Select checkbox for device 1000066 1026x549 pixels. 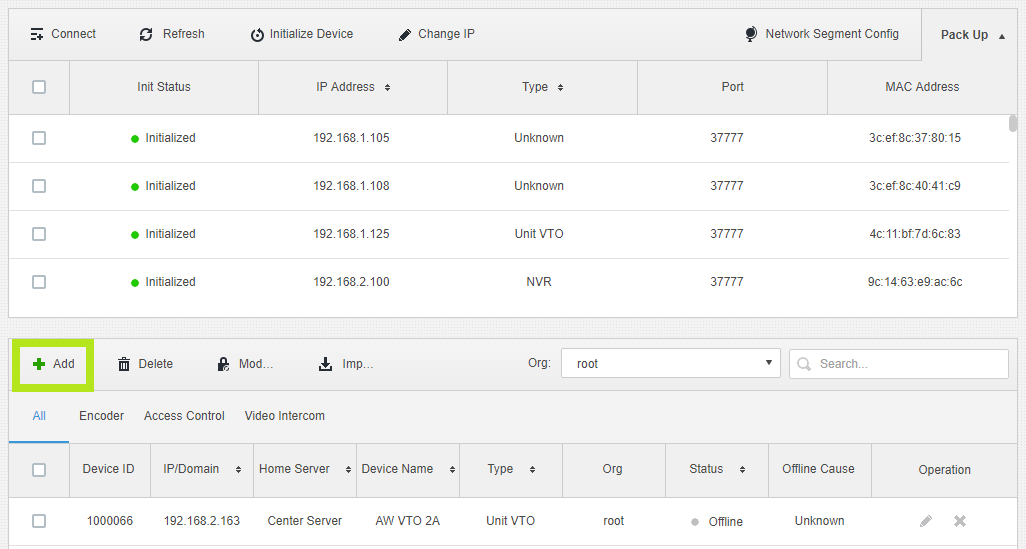point(39,521)
